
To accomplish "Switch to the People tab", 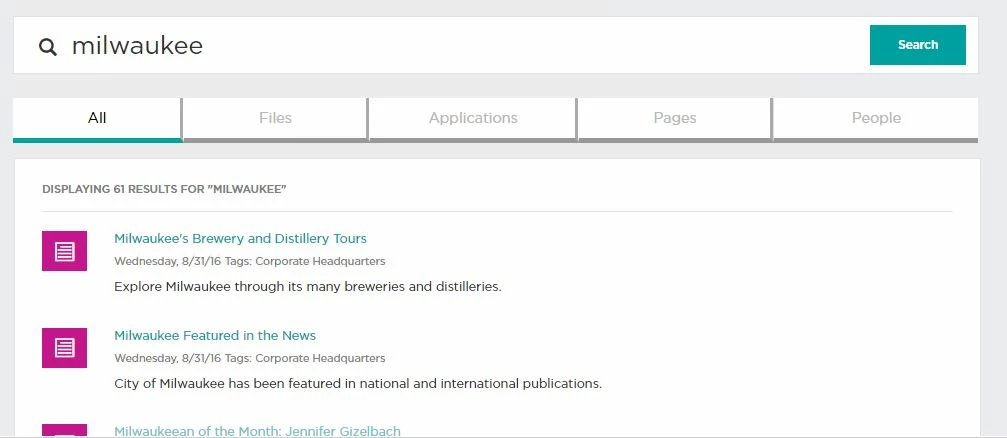I will click(876, 119).
